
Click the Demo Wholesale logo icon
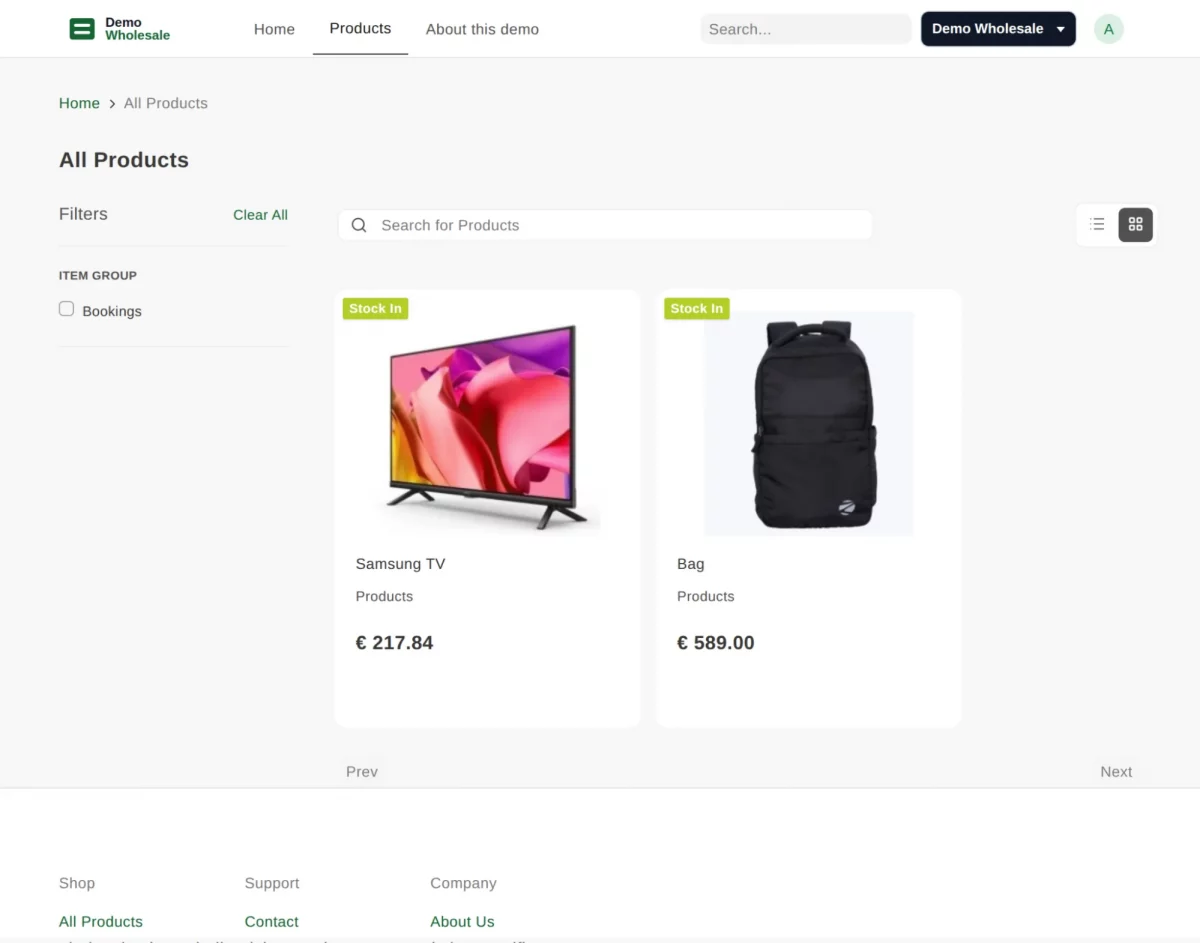coord(82,29)
